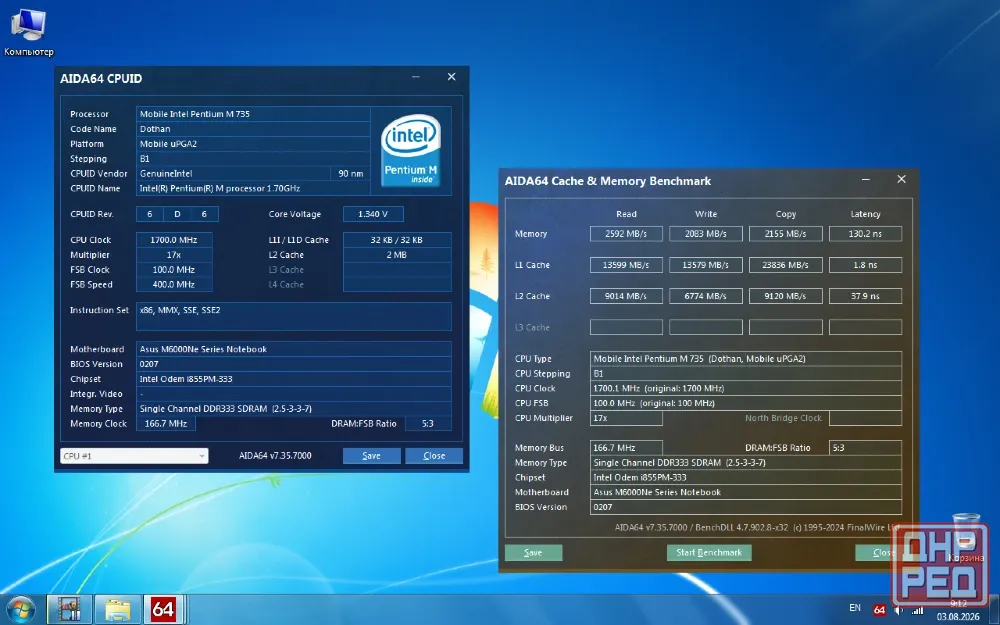The image size is (1000, 625).
Task: Select L1 Cache Write value 13579 MB/s
Action: (706, 265)
